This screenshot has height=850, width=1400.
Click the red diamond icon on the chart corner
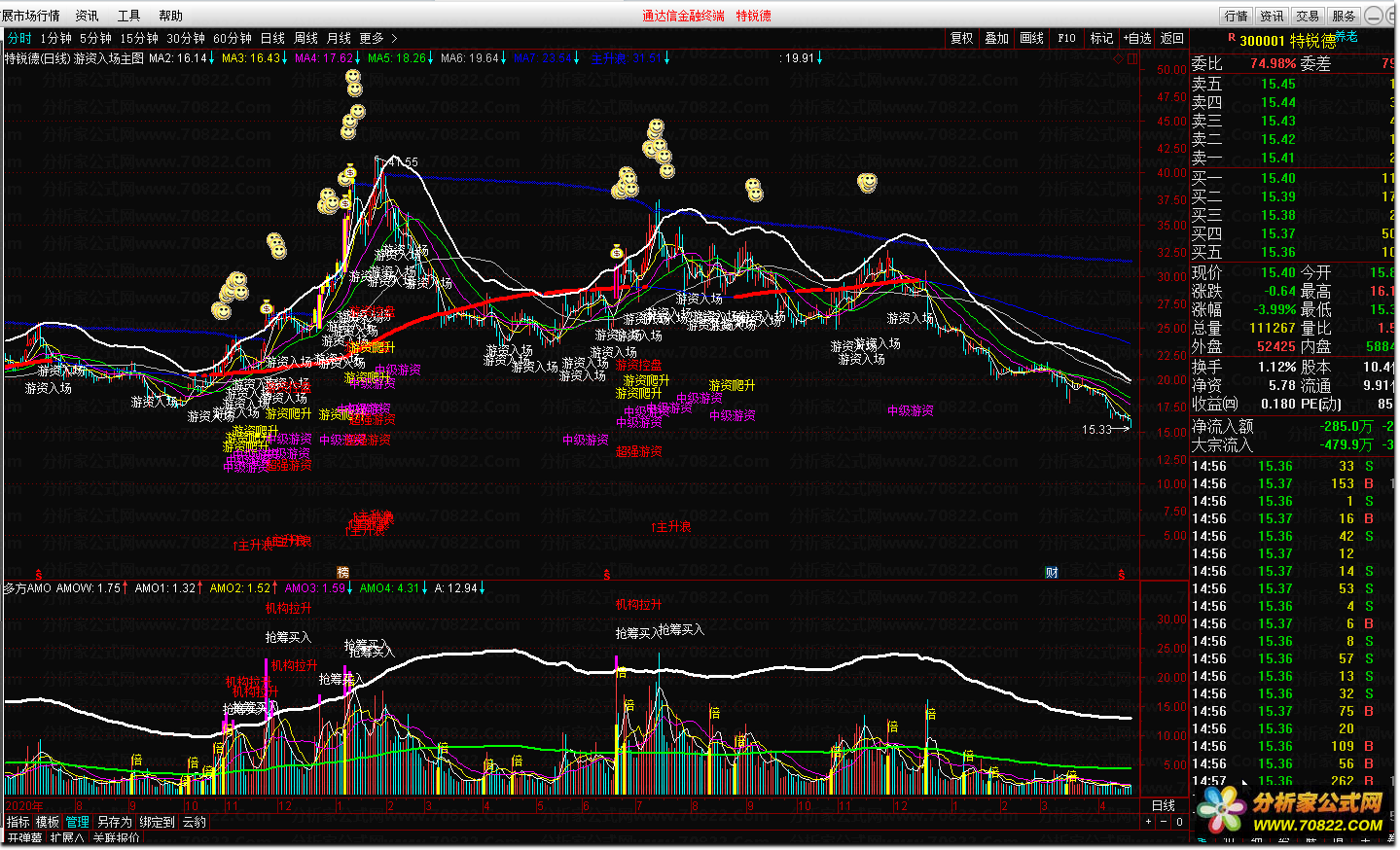tap(1119, 58)
